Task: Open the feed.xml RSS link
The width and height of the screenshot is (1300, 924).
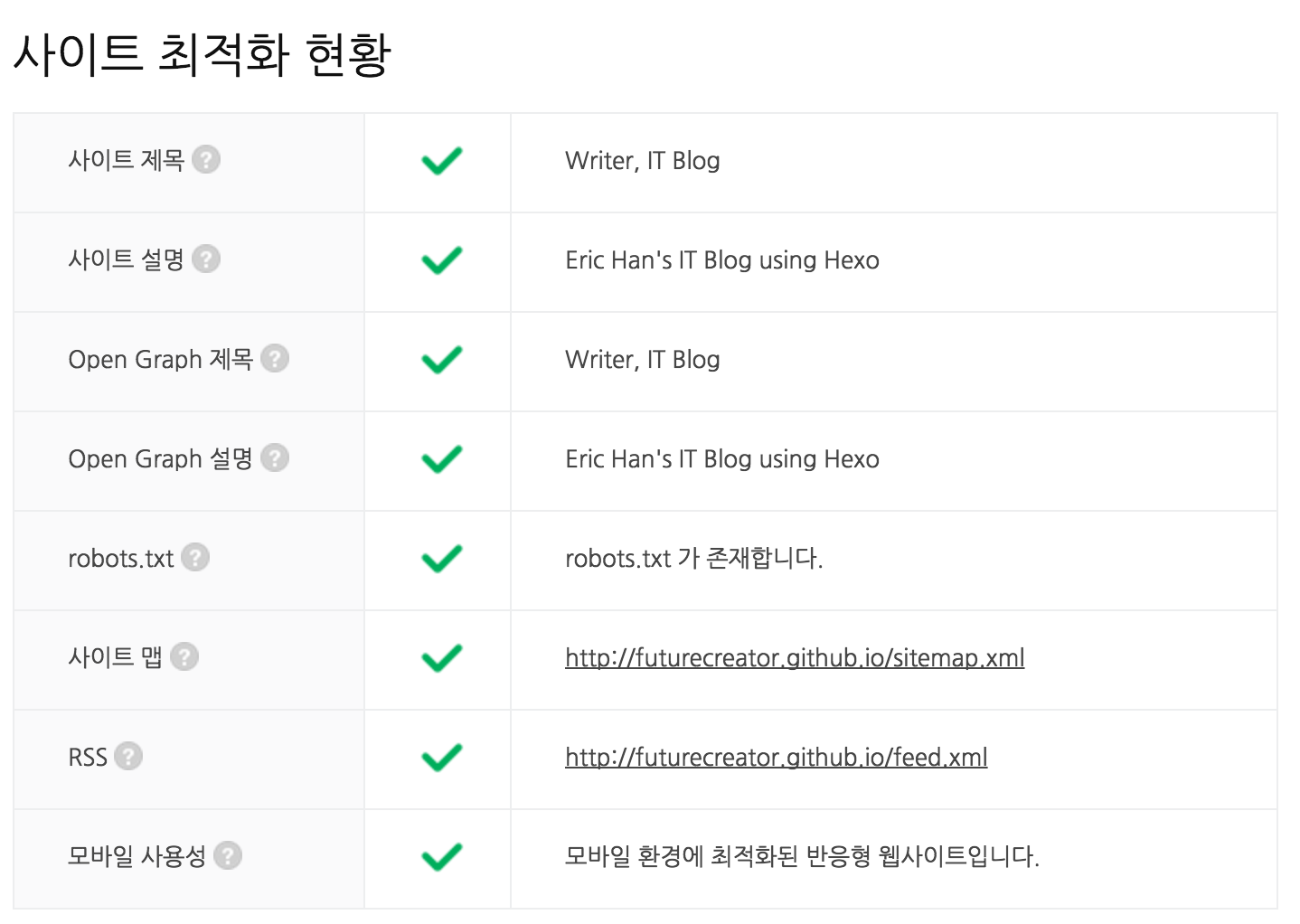Action: coord(776,758)
